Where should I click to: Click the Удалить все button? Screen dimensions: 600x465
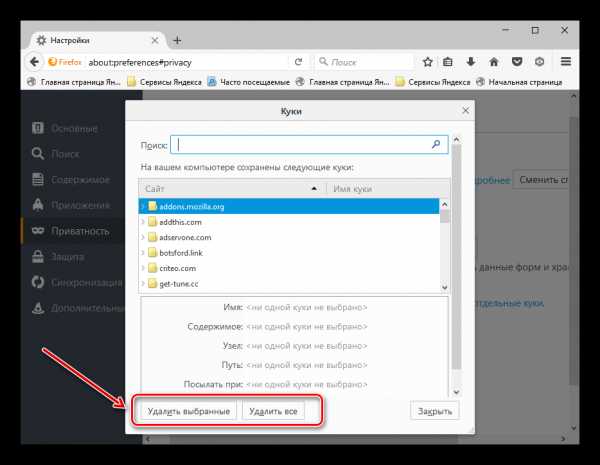point(273,411)
